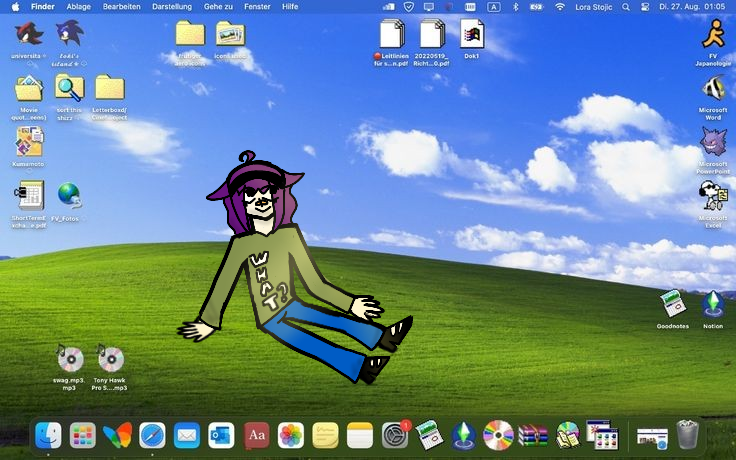The width and height of the screenshot is (736, 460).
Task: Open the Ablage menu
Action: tap(78, 6)
